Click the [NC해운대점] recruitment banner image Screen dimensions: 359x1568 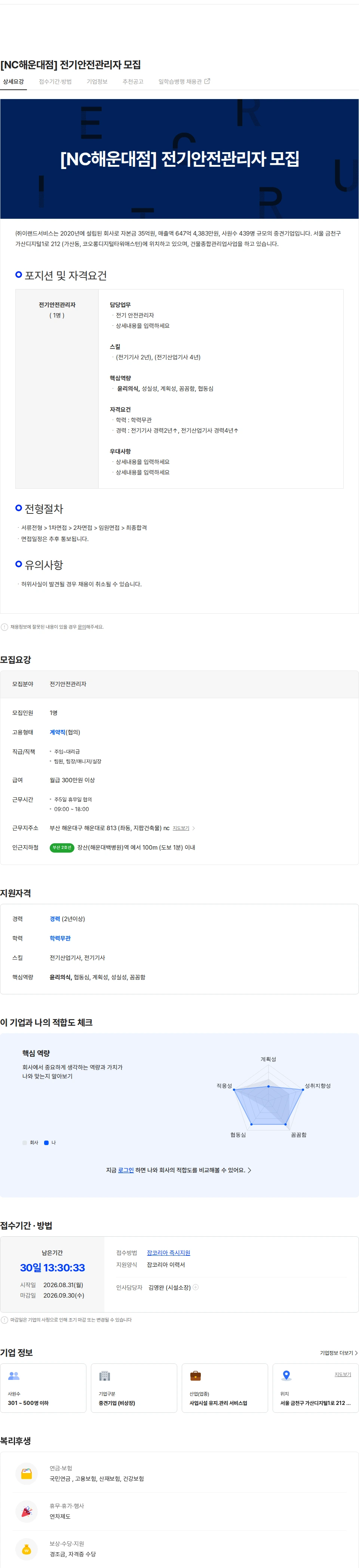(179, 159)
